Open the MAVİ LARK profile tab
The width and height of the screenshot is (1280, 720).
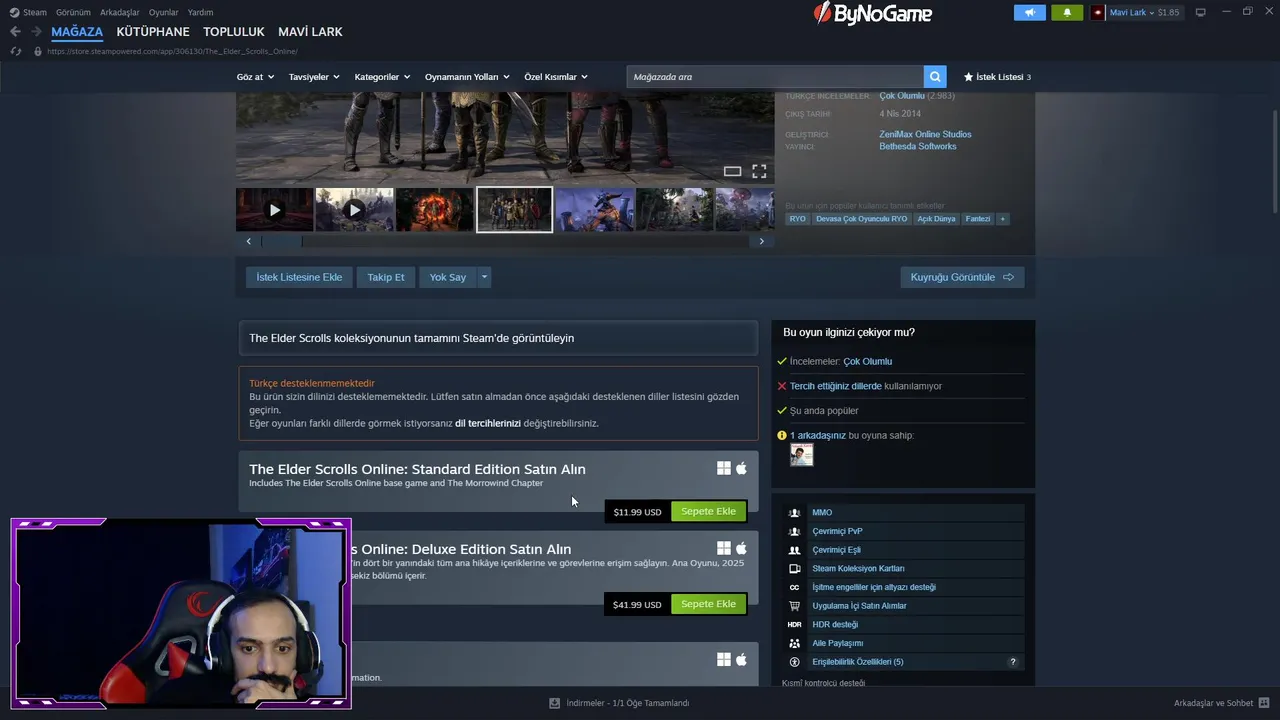[310, 32]
